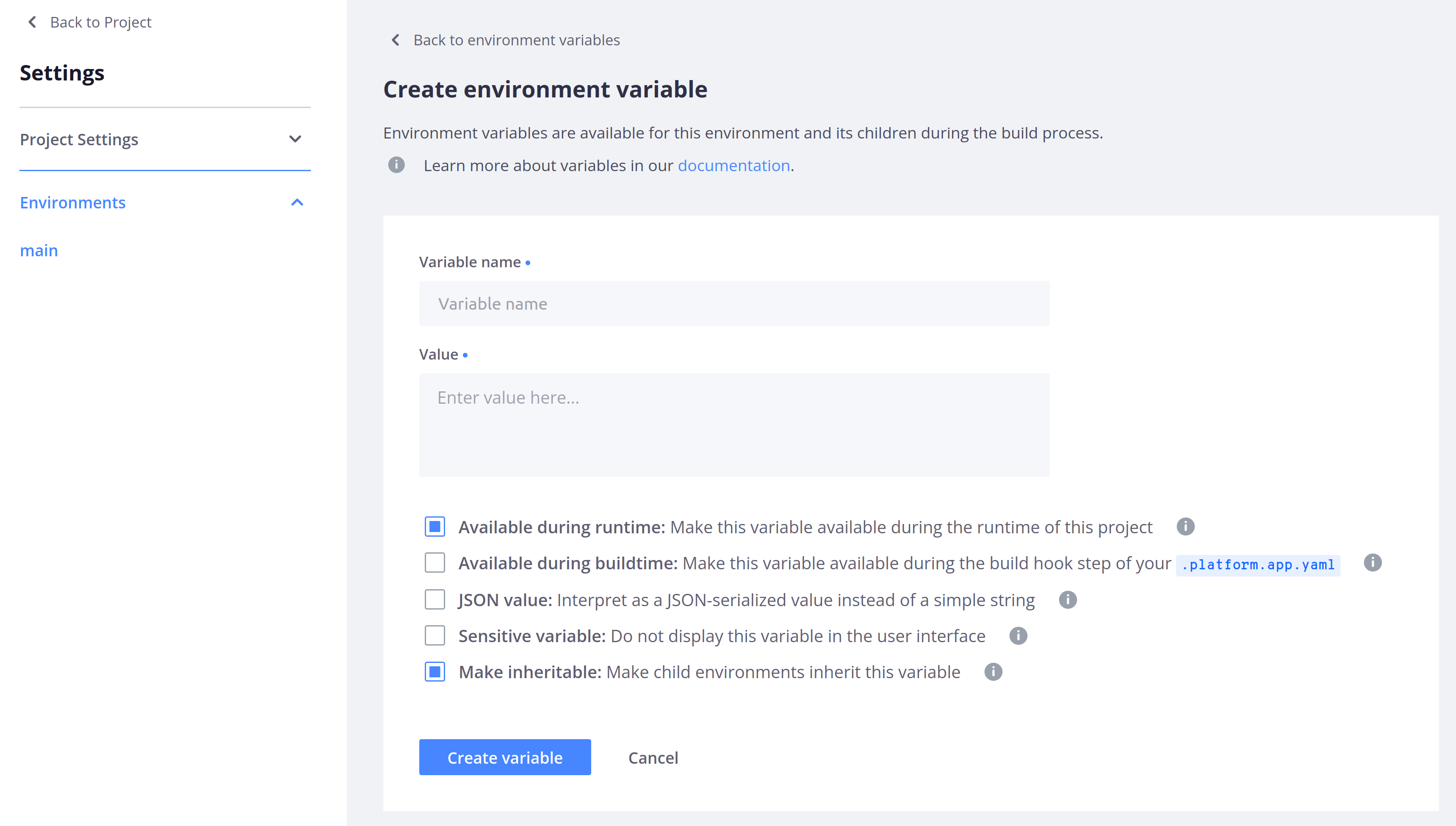
Task: Click the info icon beside Available during buildtime
Action: point(1374,563)
